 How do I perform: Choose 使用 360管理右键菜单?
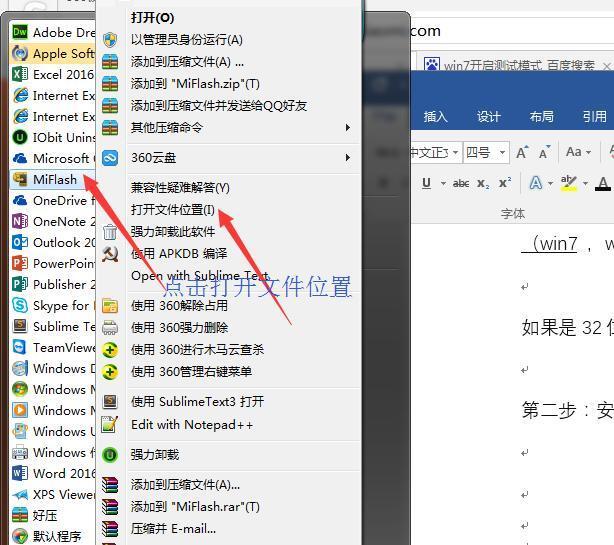click(191, 371)
